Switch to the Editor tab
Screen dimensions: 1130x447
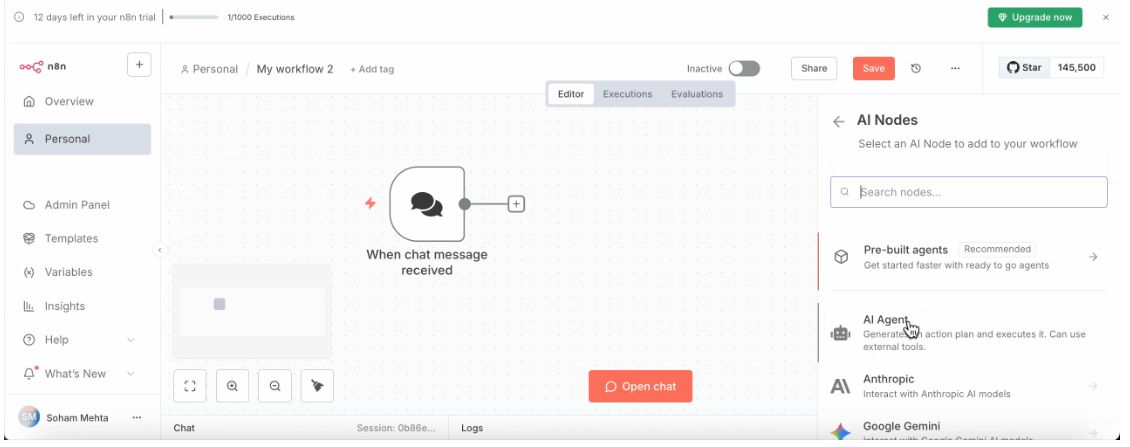pos(571,94)
